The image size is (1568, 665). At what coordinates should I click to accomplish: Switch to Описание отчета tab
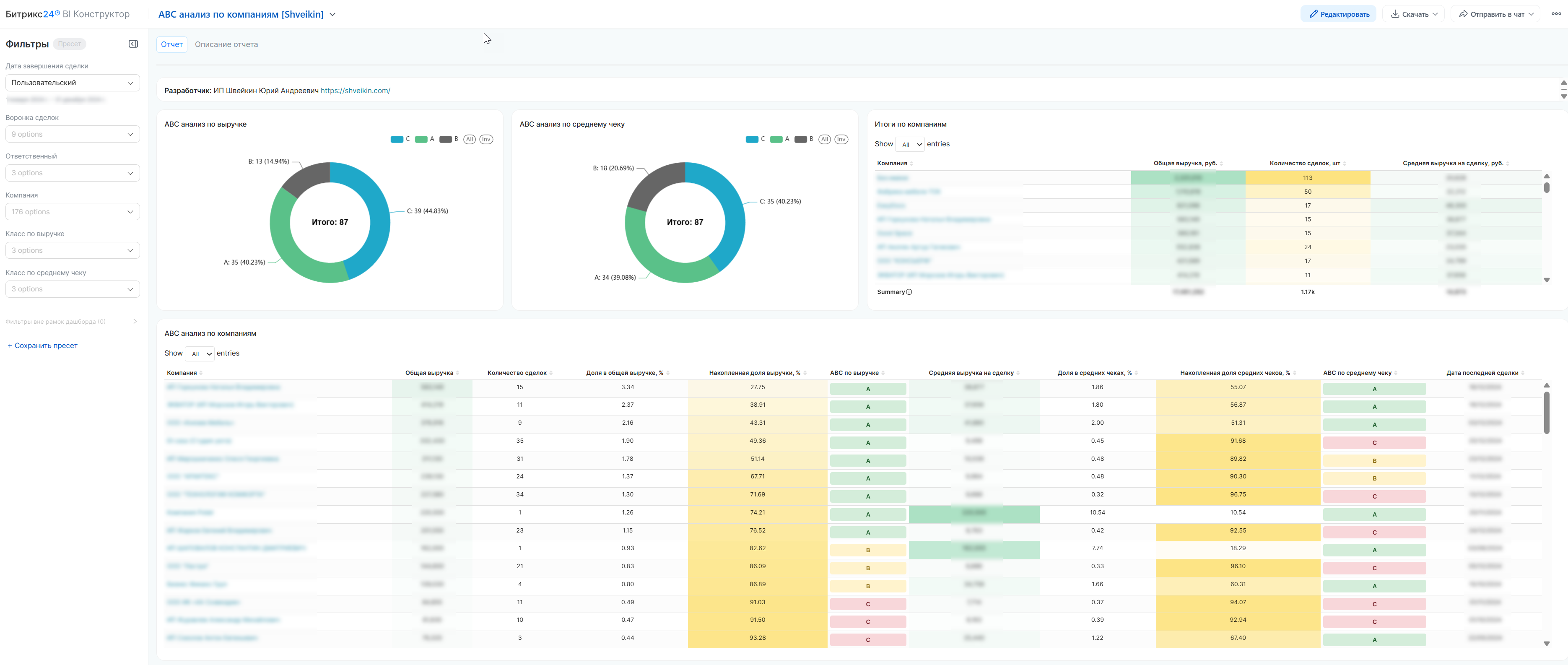point(226,44)
